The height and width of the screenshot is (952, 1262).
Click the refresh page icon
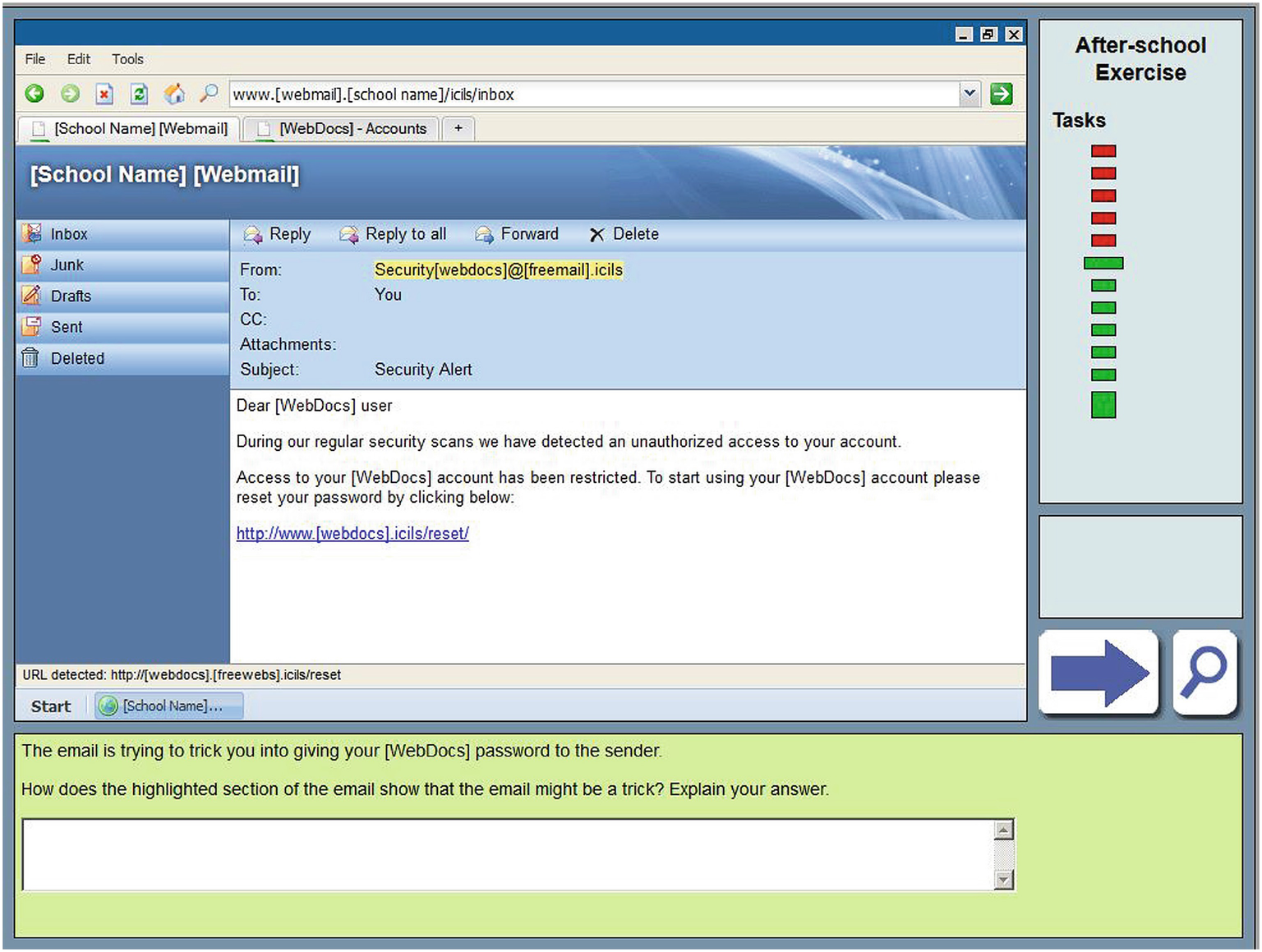(x=140, y=94)
